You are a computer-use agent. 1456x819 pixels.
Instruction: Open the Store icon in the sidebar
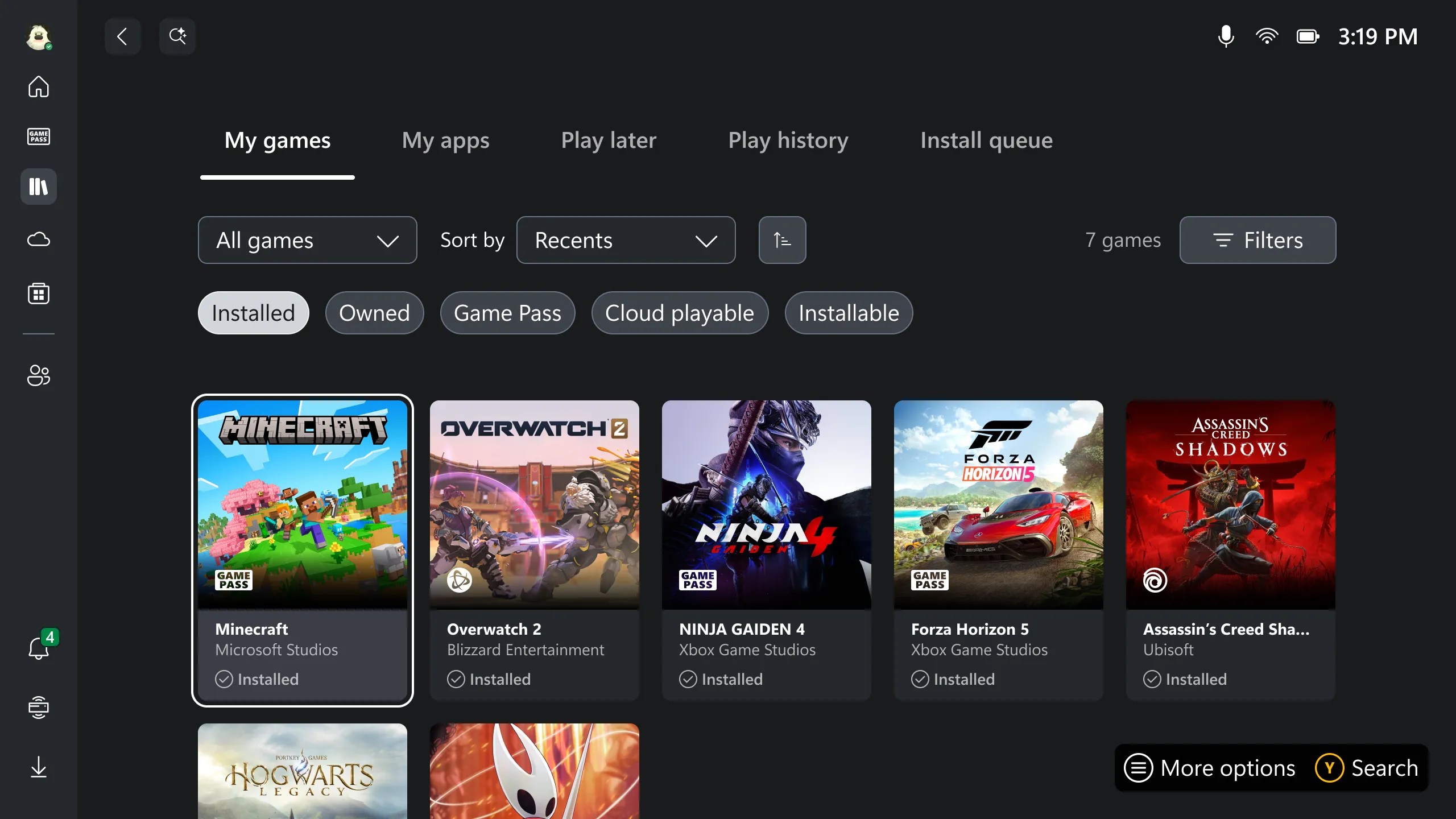(x=38, y=293)
